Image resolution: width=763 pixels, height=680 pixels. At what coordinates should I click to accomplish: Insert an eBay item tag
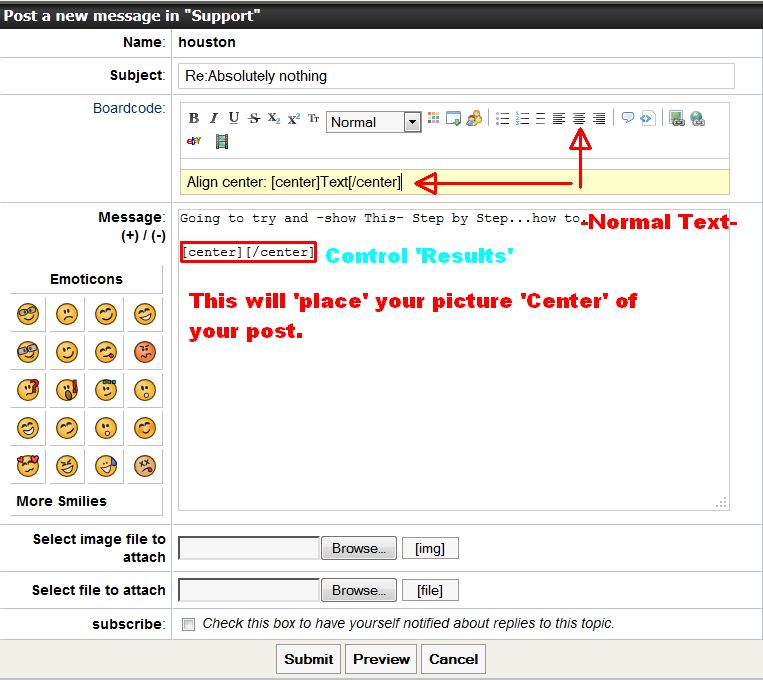[x=195, y=141]
